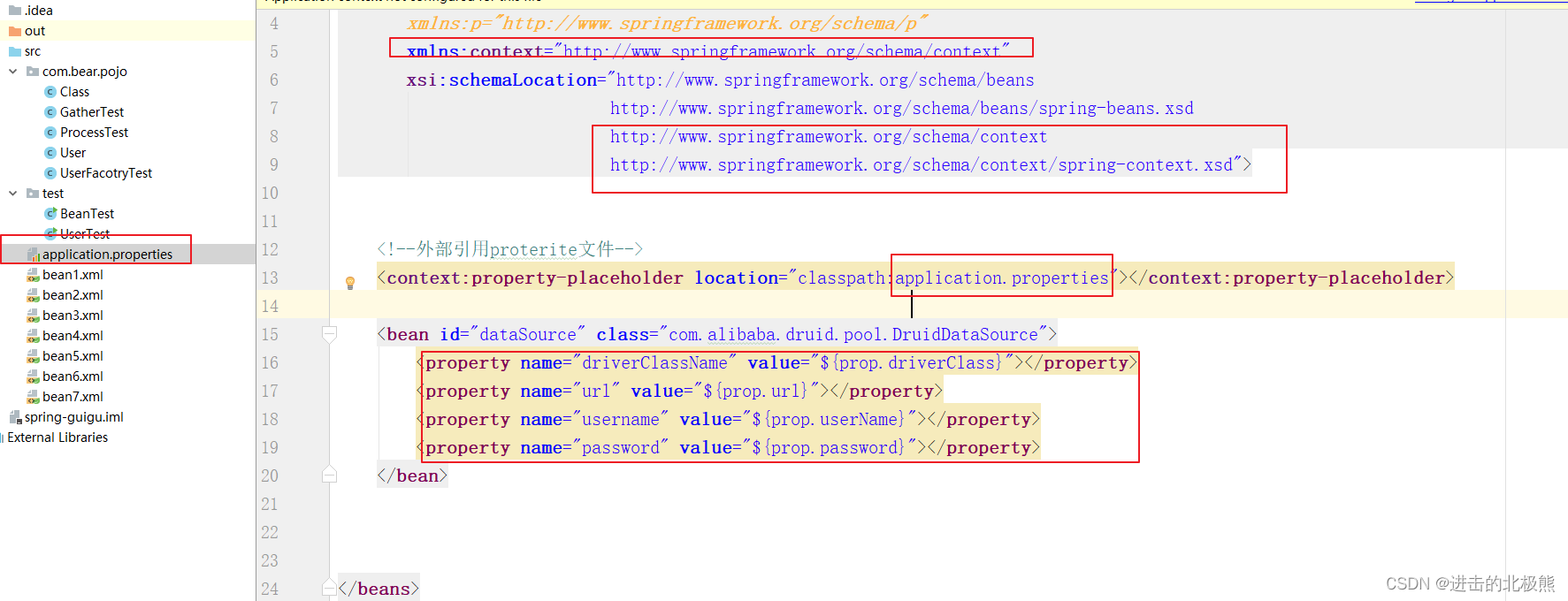Select spring-guigu.iml in project tree
1568x601 pixels.
point(74,417)
